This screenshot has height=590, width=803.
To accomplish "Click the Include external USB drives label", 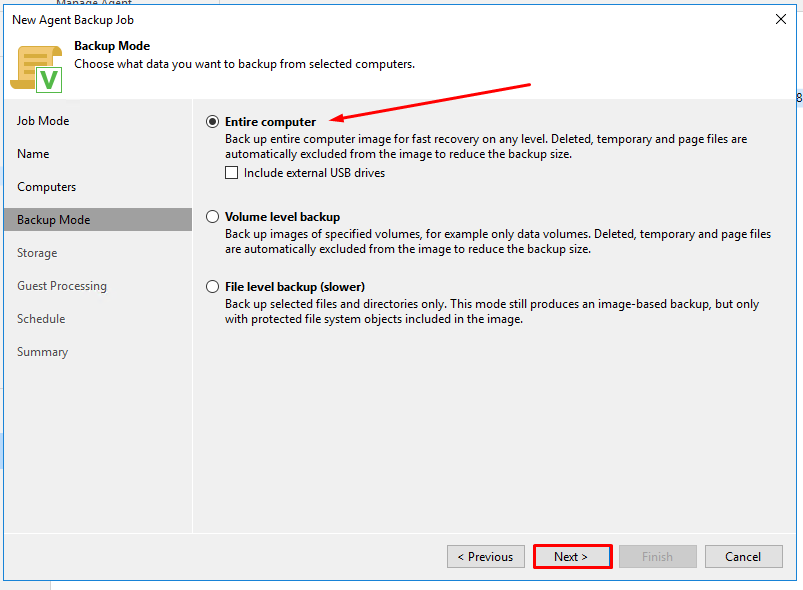I will pos(314,173).
